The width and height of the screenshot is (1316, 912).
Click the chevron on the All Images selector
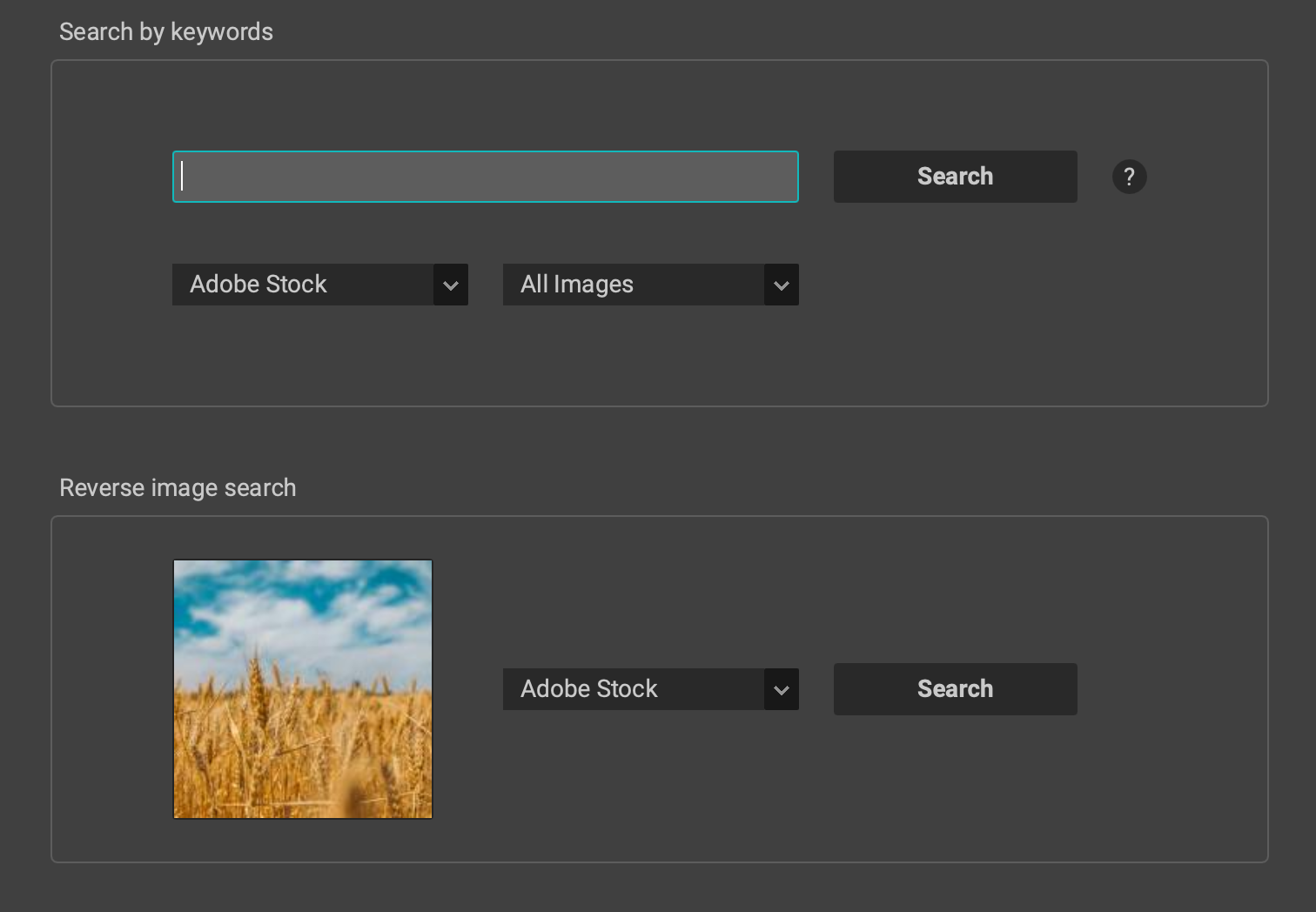coord(782,285)
